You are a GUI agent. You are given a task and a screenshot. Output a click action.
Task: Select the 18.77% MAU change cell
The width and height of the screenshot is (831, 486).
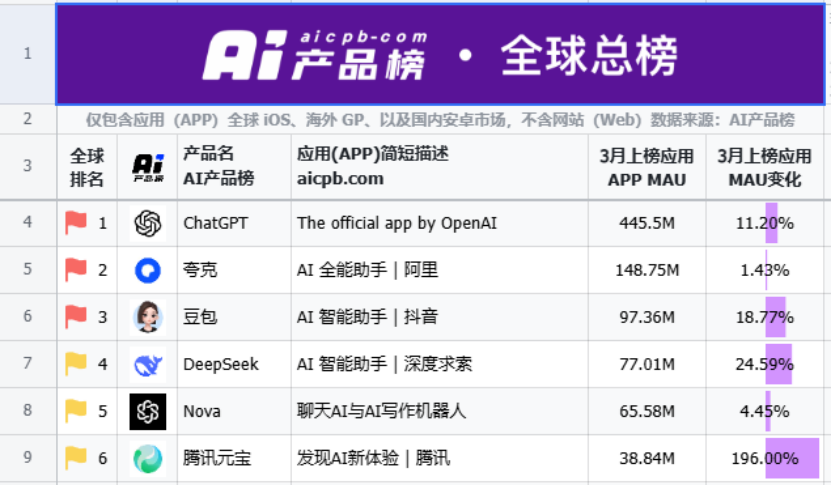[x=765, y=317]
